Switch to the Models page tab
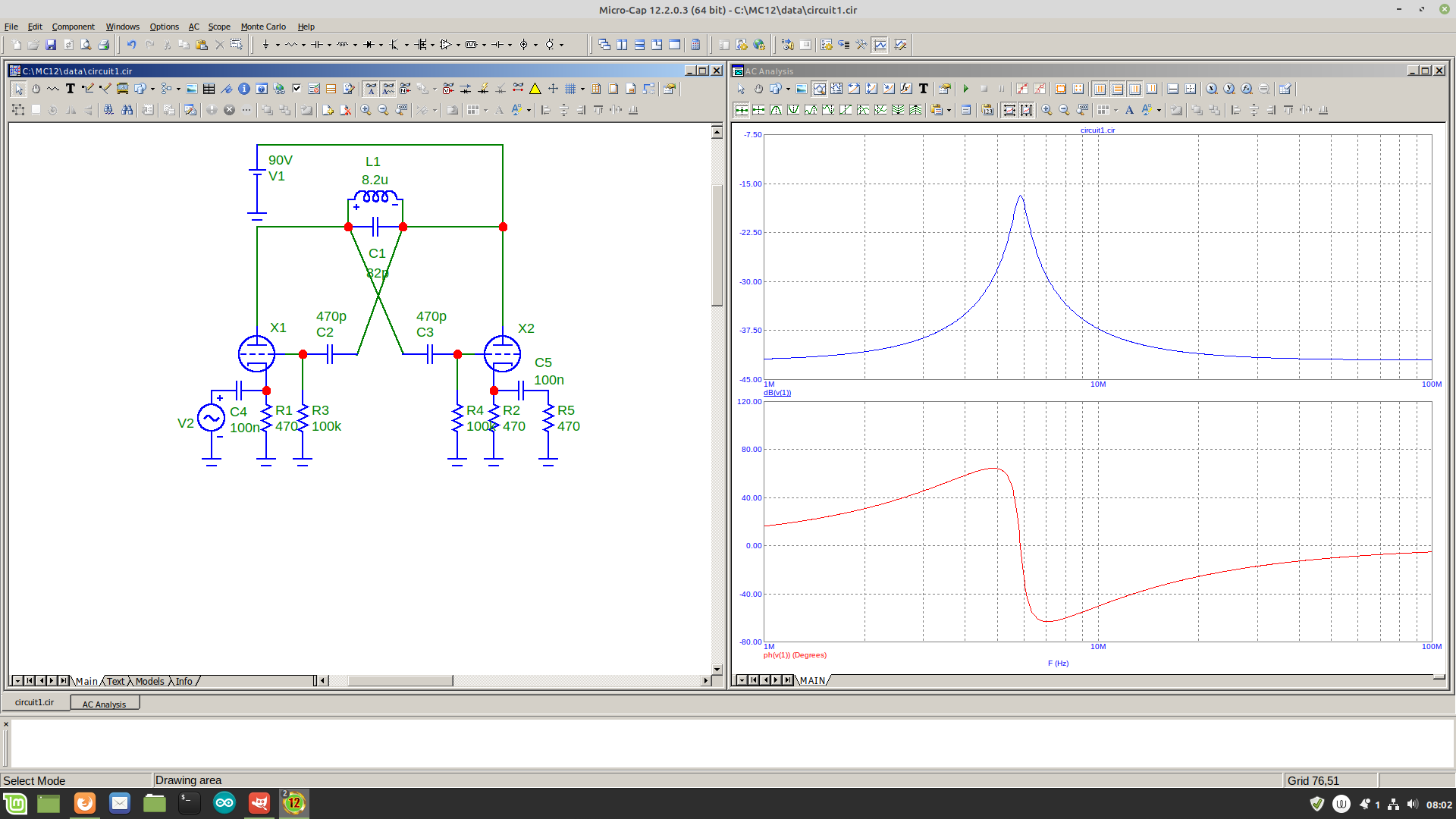Screen dimensions: 1456x819 click(x=149, y=681)
